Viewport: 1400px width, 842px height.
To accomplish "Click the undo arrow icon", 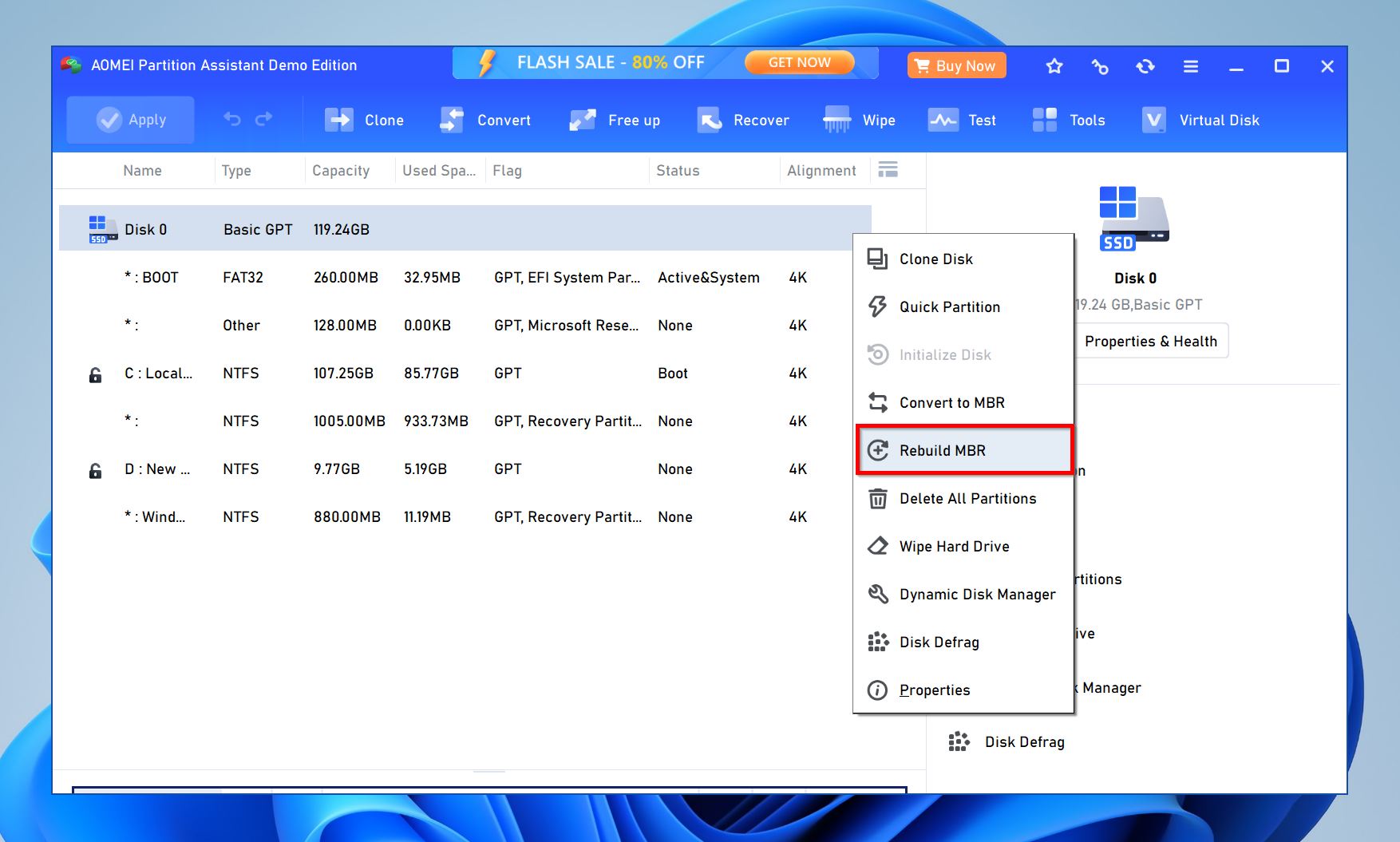I will [231, 118].
